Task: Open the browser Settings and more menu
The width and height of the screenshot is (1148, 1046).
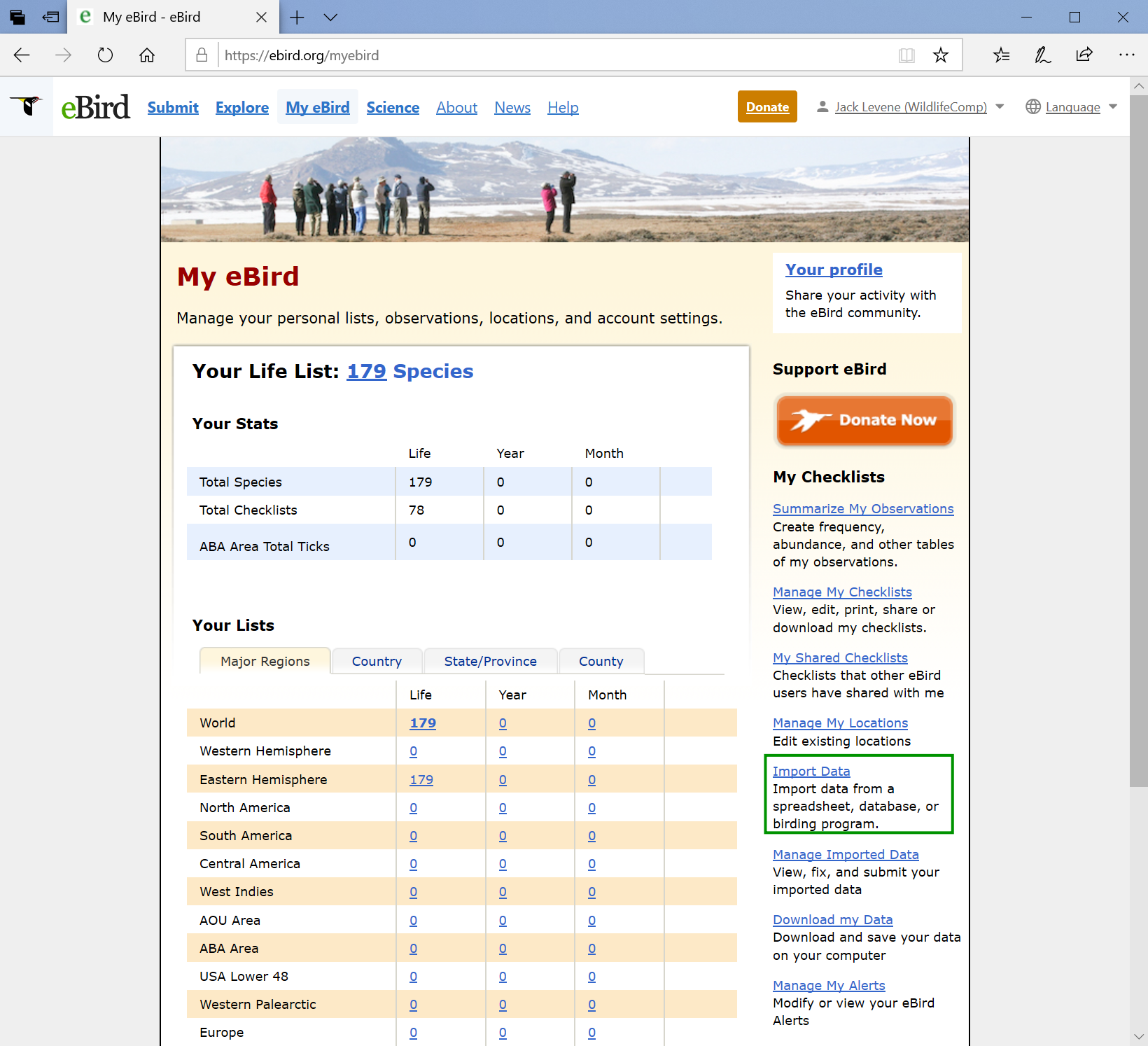Action: point(1126,55)
